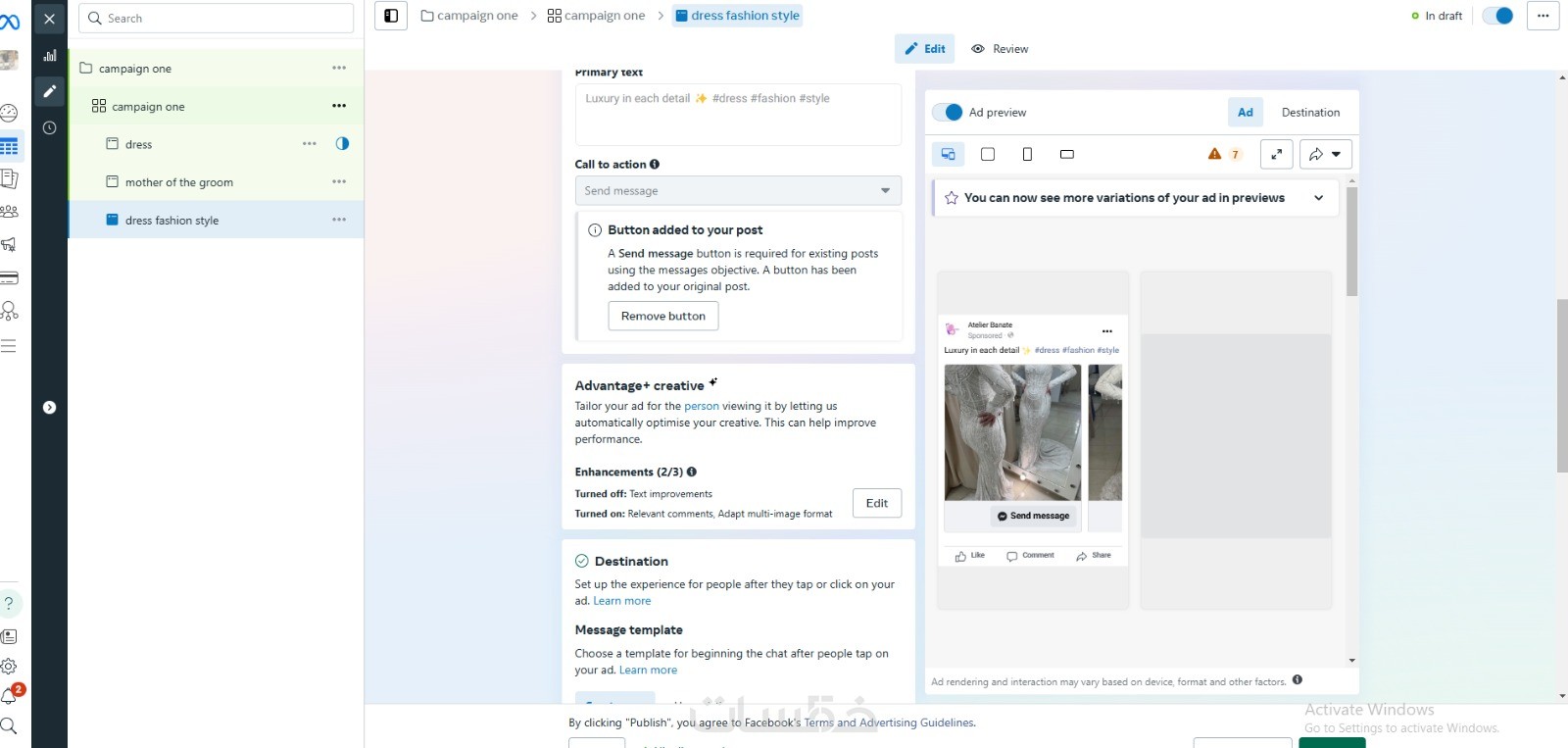Image resolution: width=1568 pixels, height=748 pixels.
Task: Toggle the side panel layout icon
Action: [391, 16]
